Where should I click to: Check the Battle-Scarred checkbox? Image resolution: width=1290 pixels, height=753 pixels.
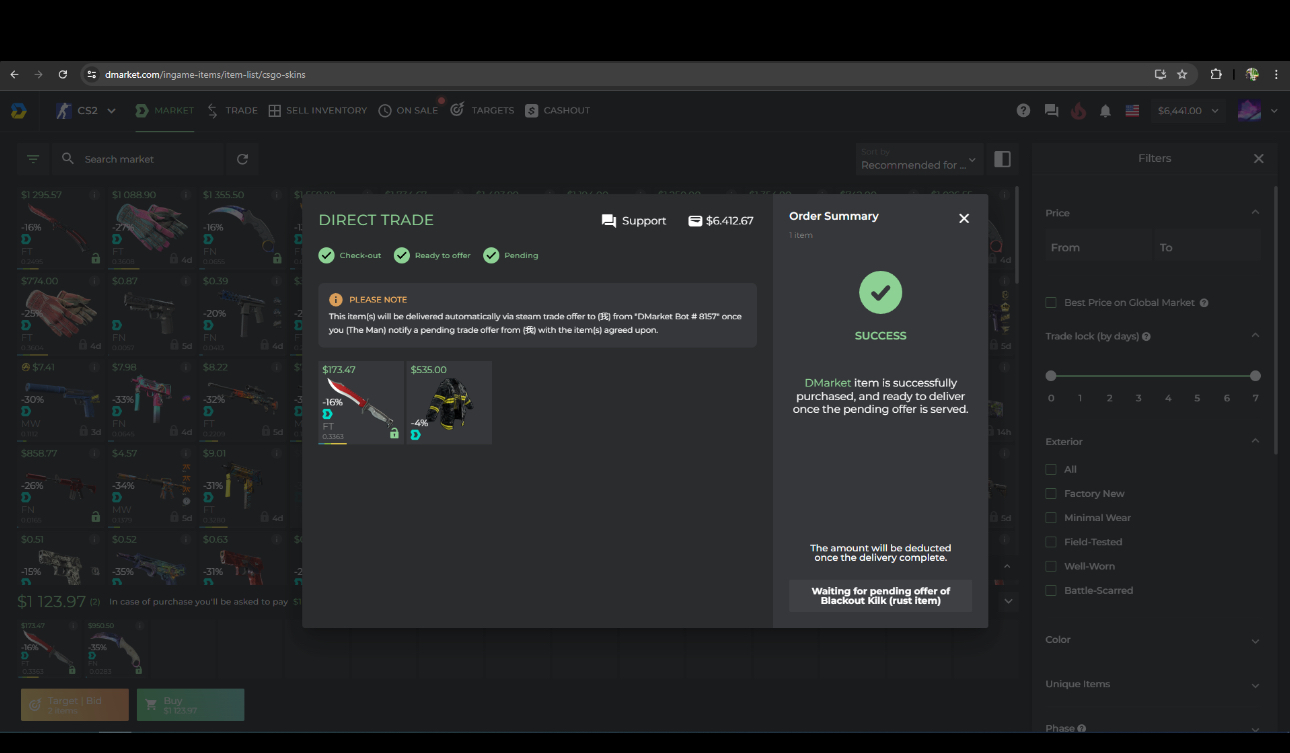(x=1051, y=591)
